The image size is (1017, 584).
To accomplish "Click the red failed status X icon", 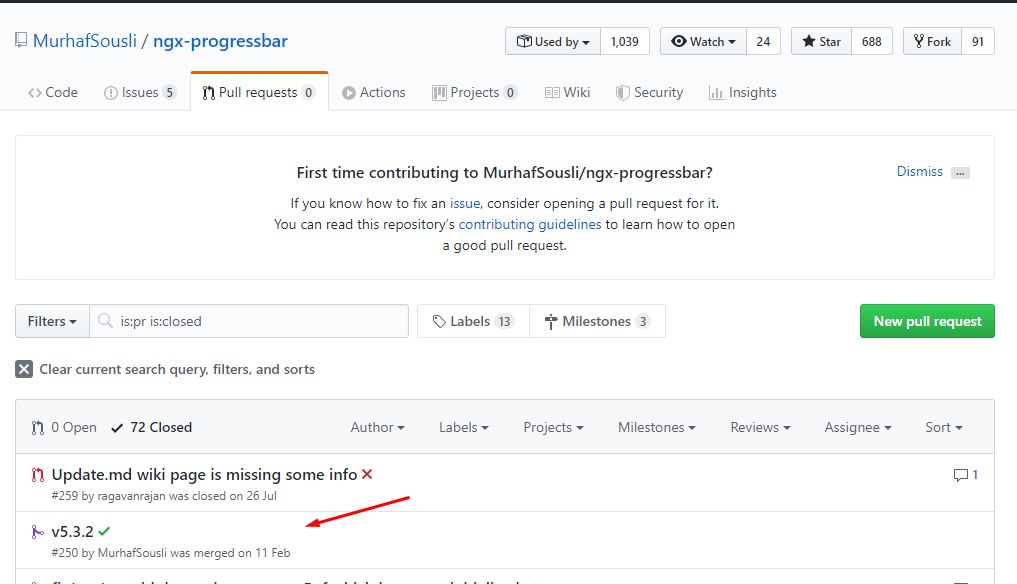I will point(367,474).
